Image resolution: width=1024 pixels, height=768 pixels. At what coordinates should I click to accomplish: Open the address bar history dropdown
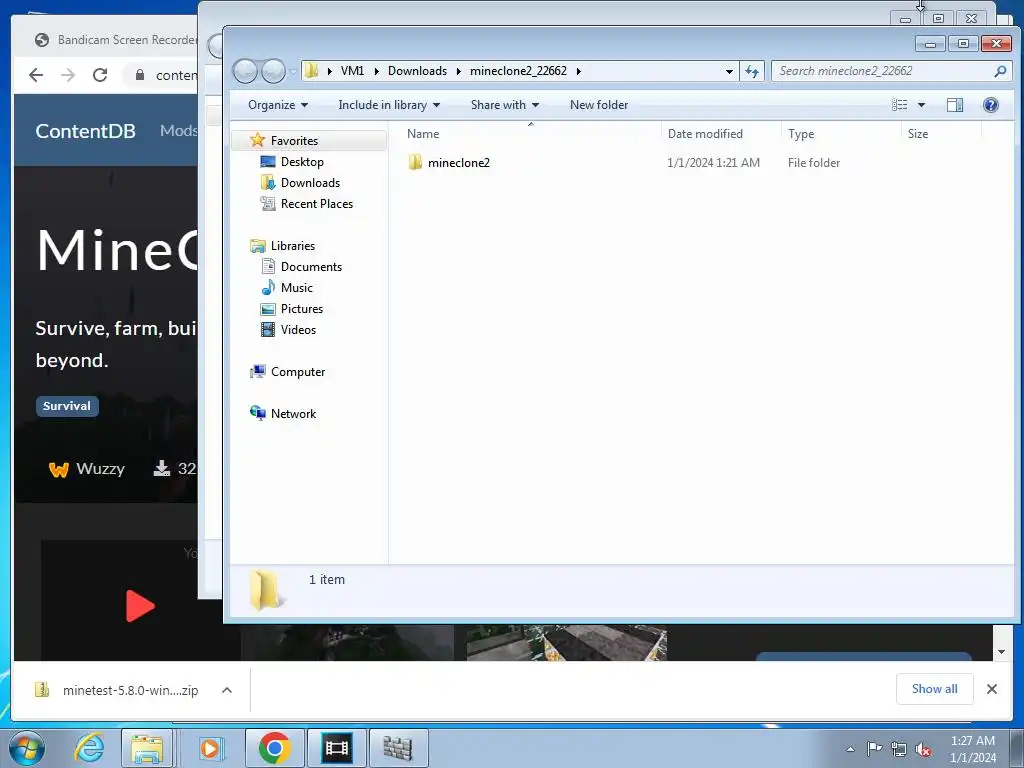click(729, 71)
